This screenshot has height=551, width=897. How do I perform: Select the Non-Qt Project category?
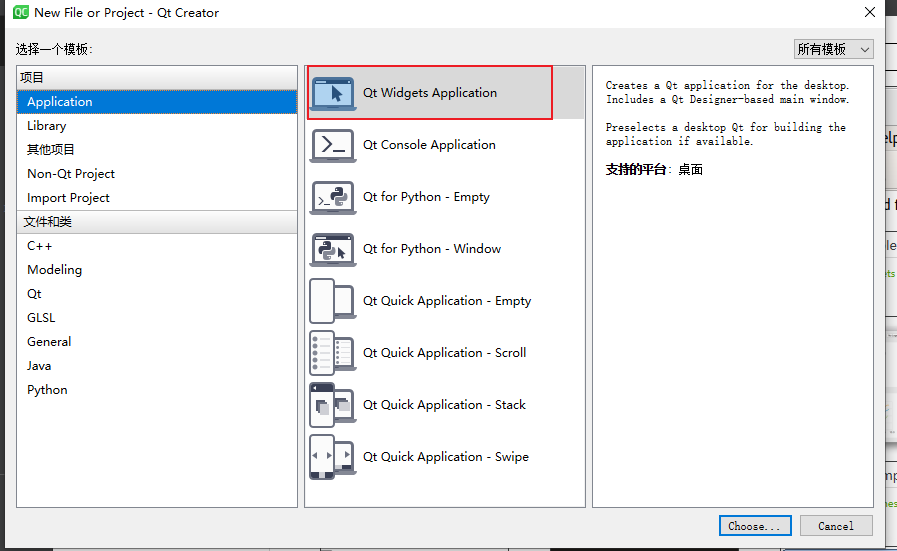point(157,174)
